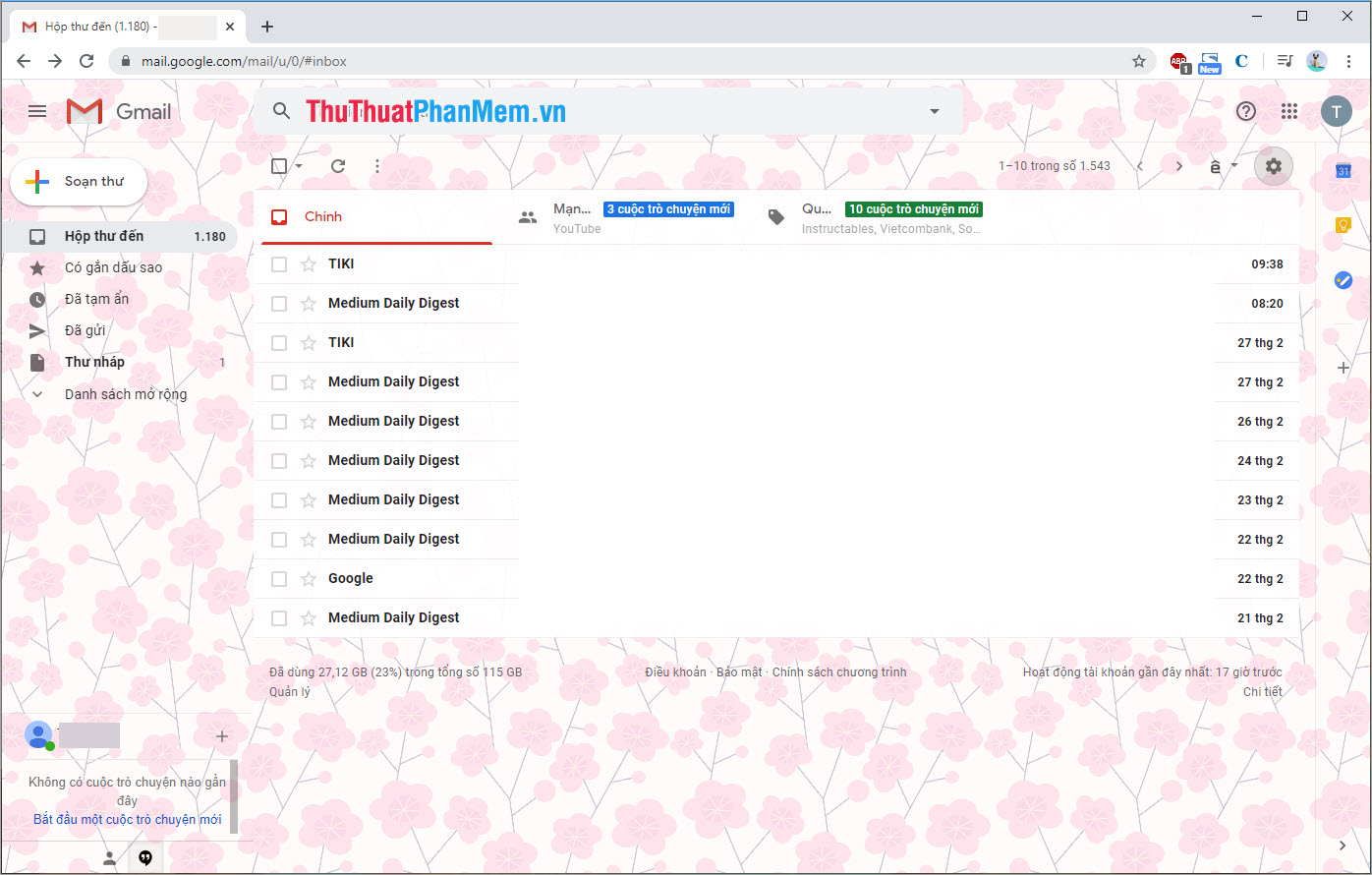Viewport: 1372px width, 875px height.
Task: Expand the search options dropdown
Action: [934, 111]
